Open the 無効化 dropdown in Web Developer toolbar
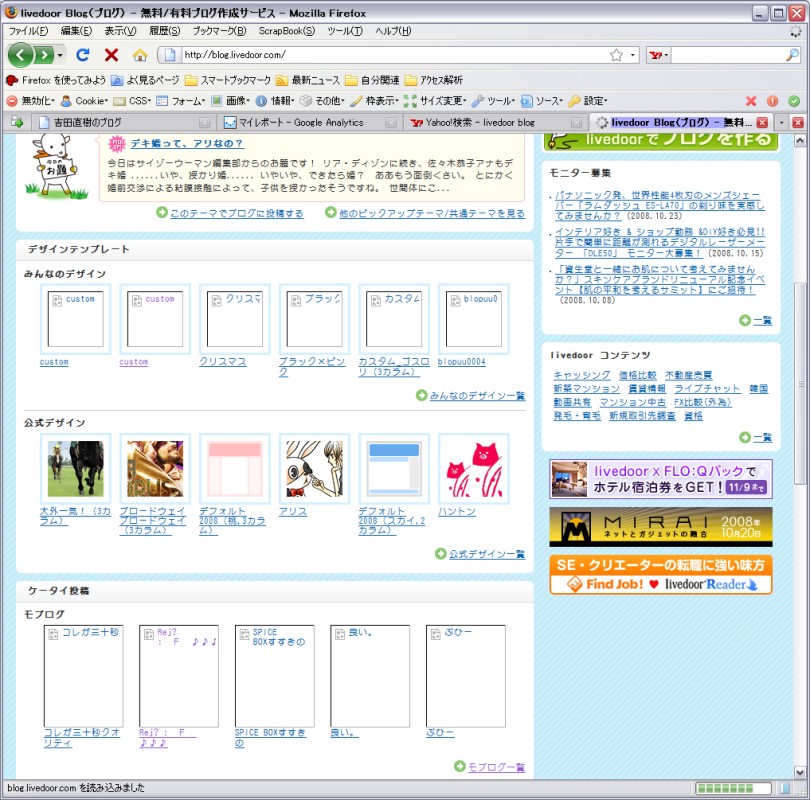 (30, 101)
